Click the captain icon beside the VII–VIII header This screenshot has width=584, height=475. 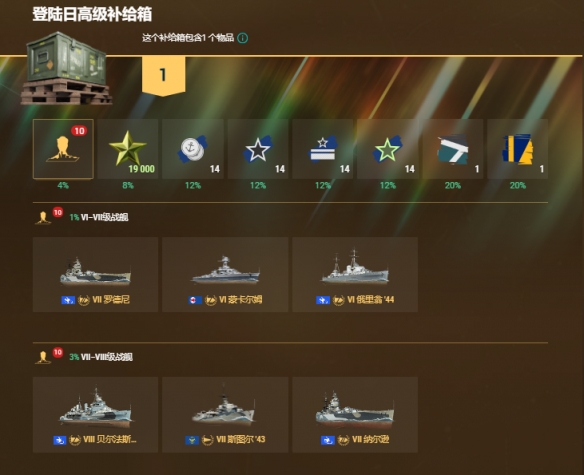(43, 357)
